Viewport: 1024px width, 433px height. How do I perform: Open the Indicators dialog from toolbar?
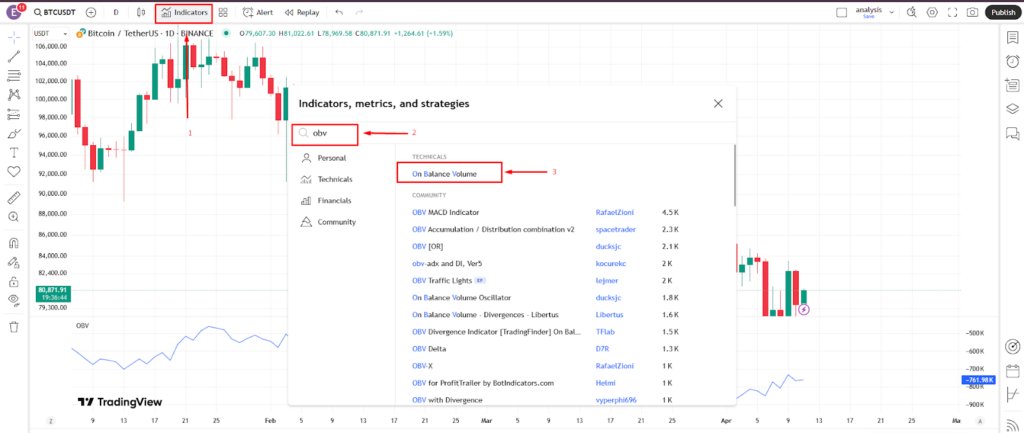click(184, 12)
